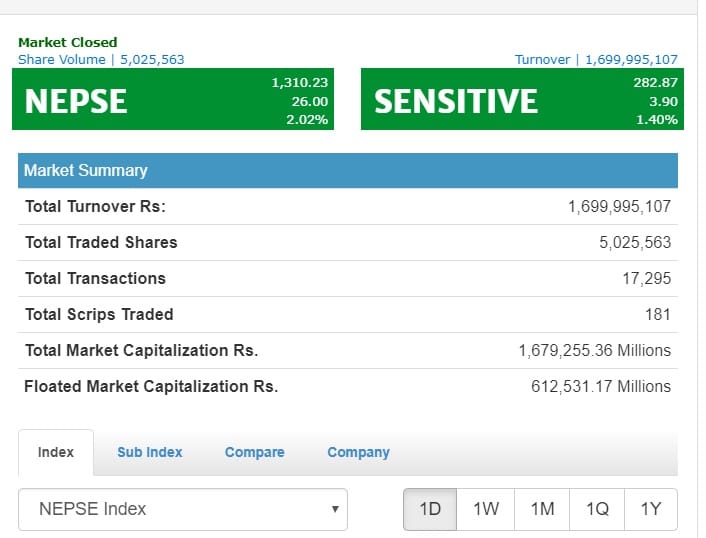Open the NEPSE Index dropdown arrow
706x538 pixels.
(335, 509)
